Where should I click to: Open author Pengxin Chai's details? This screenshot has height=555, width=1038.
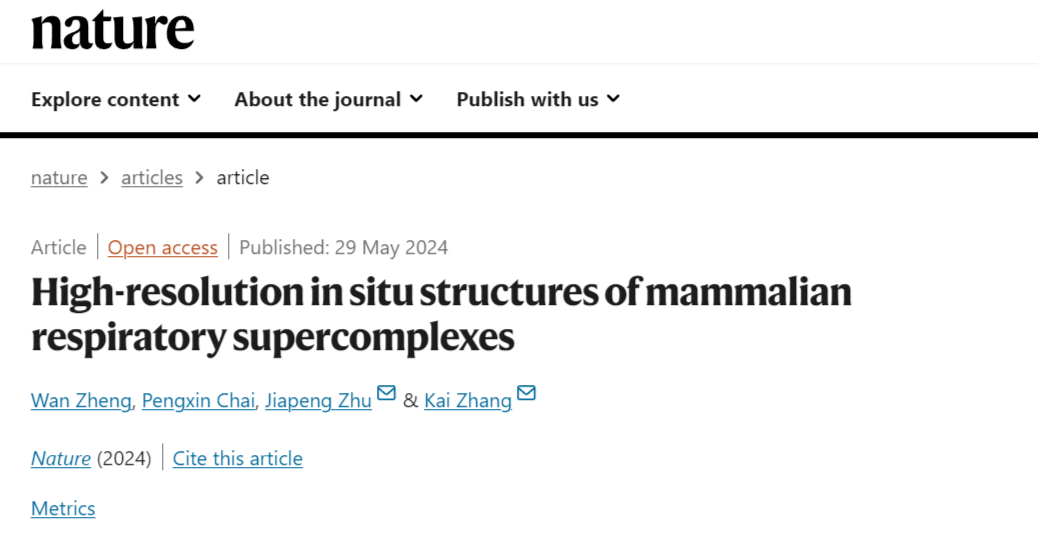pos(198,401)
